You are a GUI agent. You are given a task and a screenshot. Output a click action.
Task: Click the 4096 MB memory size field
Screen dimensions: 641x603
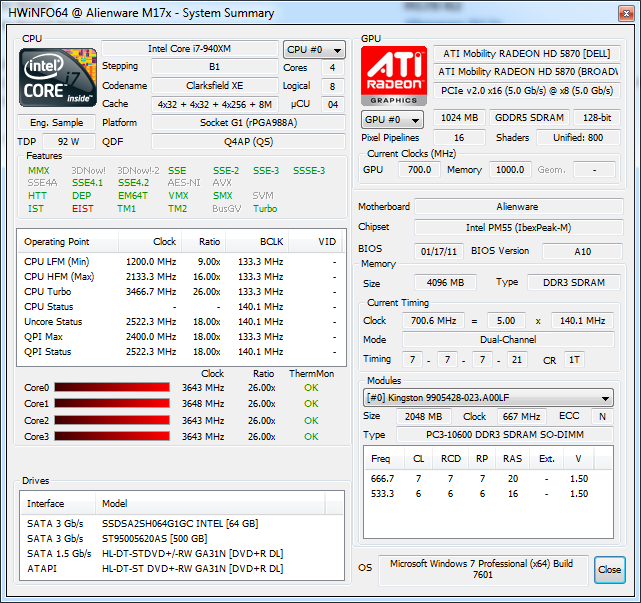[446, 283]
